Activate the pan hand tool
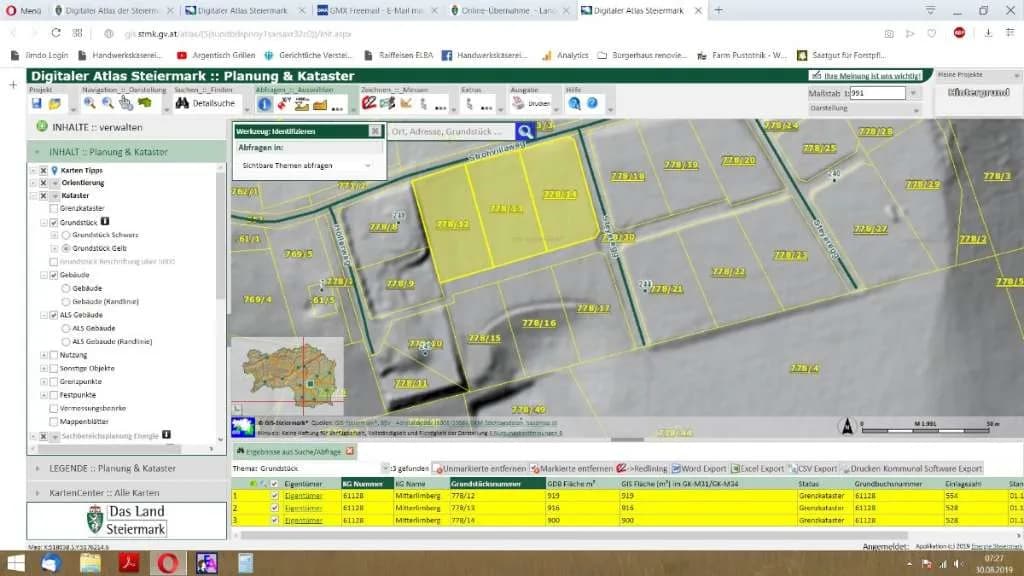This screenshot has height=576, width=1024. click(x=125, y=103)
